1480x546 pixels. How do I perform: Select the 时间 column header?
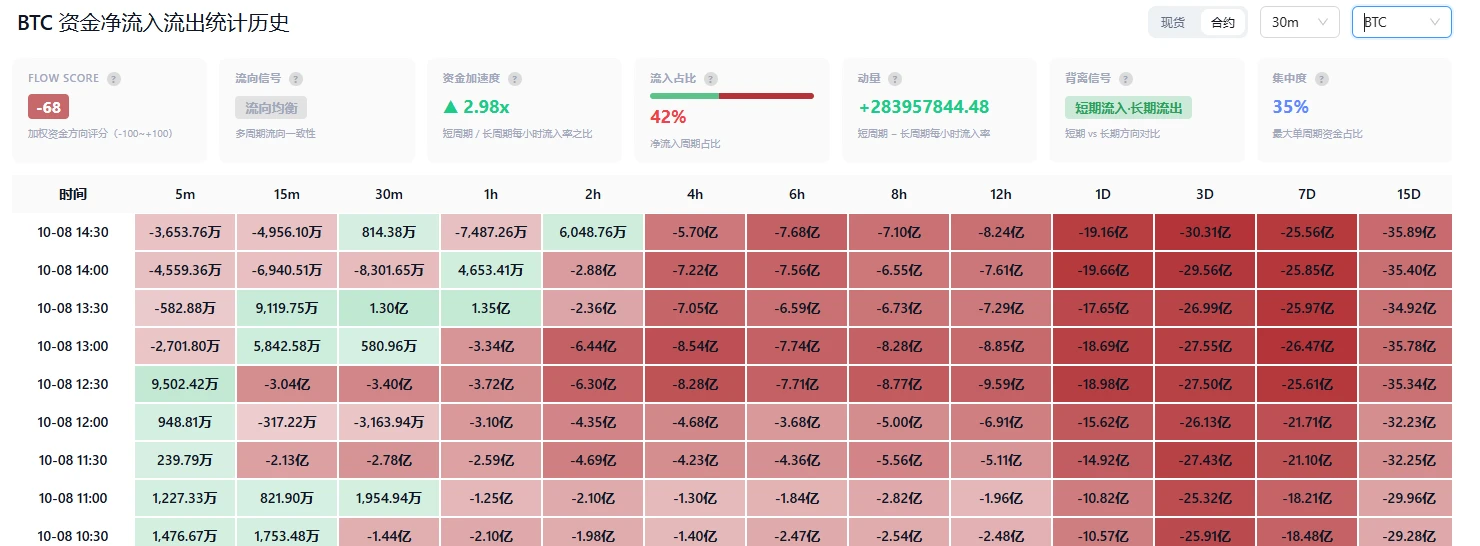tap(73, 194)
